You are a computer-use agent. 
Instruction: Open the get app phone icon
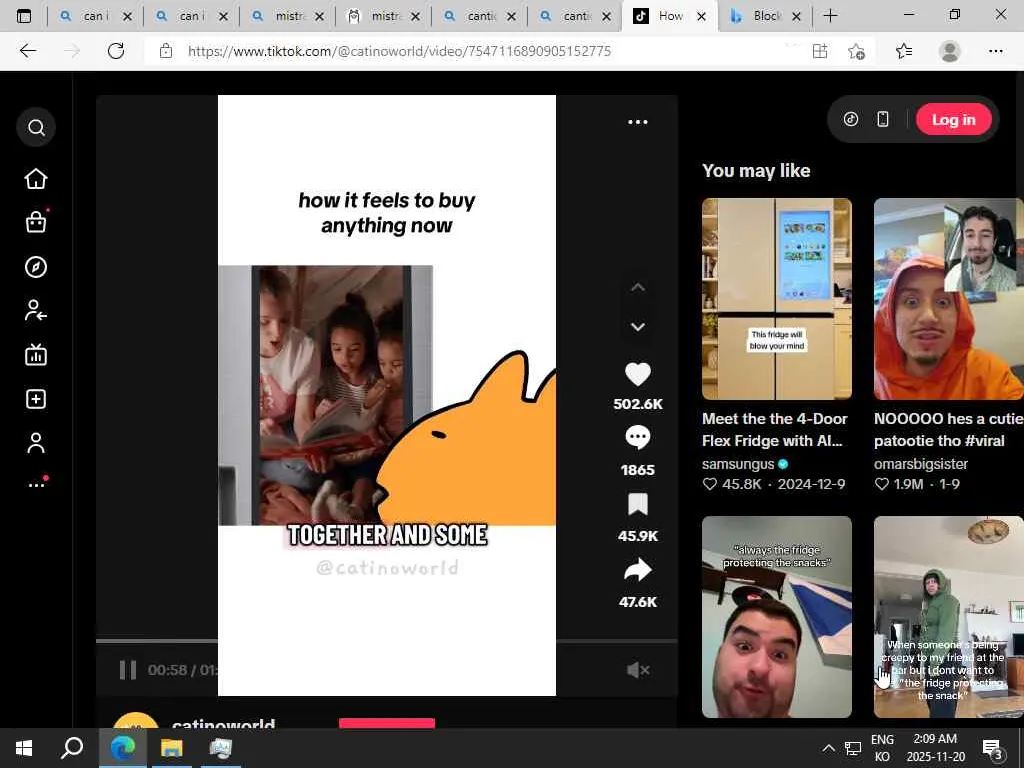tap(882, 119)
